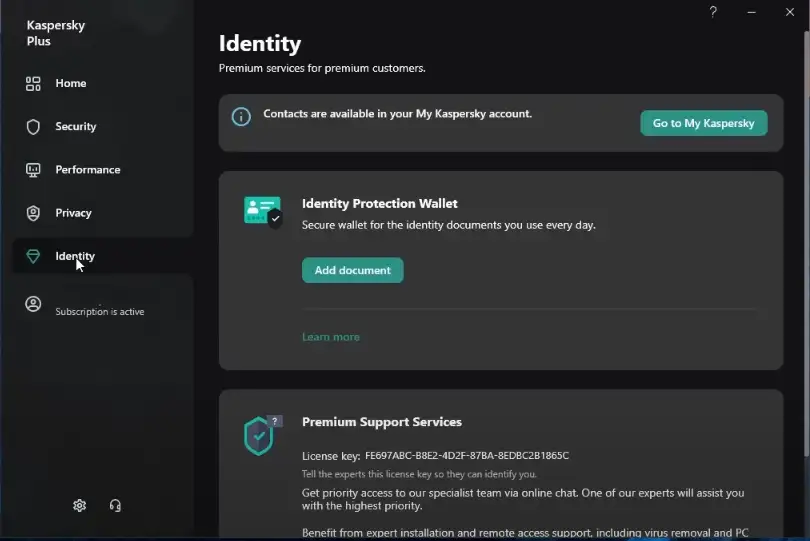Click the Performance monitor icon
This screenshot has height=541, width=810.
(33, 170)
